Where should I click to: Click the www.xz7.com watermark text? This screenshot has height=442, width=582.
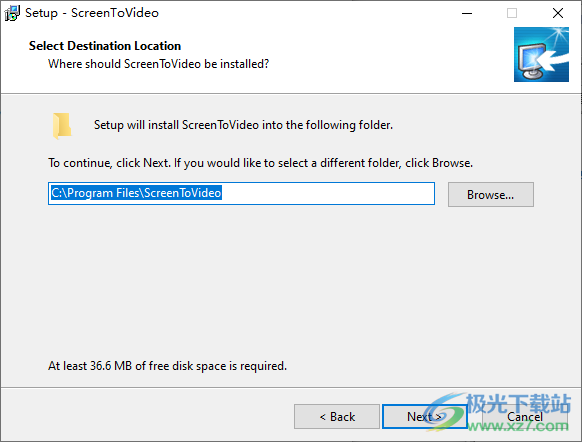point(518,425)
